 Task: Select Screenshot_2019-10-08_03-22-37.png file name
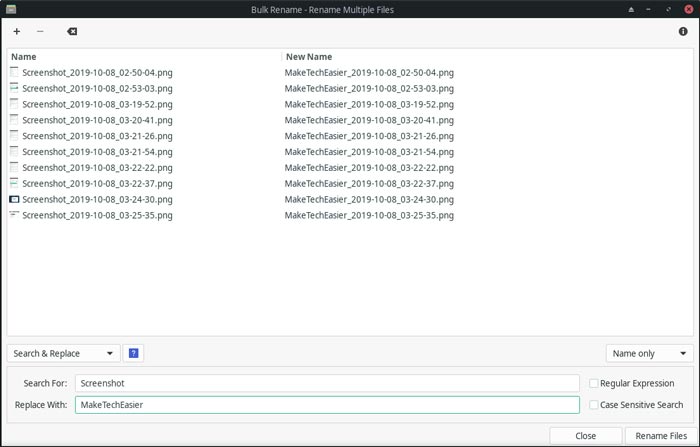pyautogui.click(x=97, y=184)
